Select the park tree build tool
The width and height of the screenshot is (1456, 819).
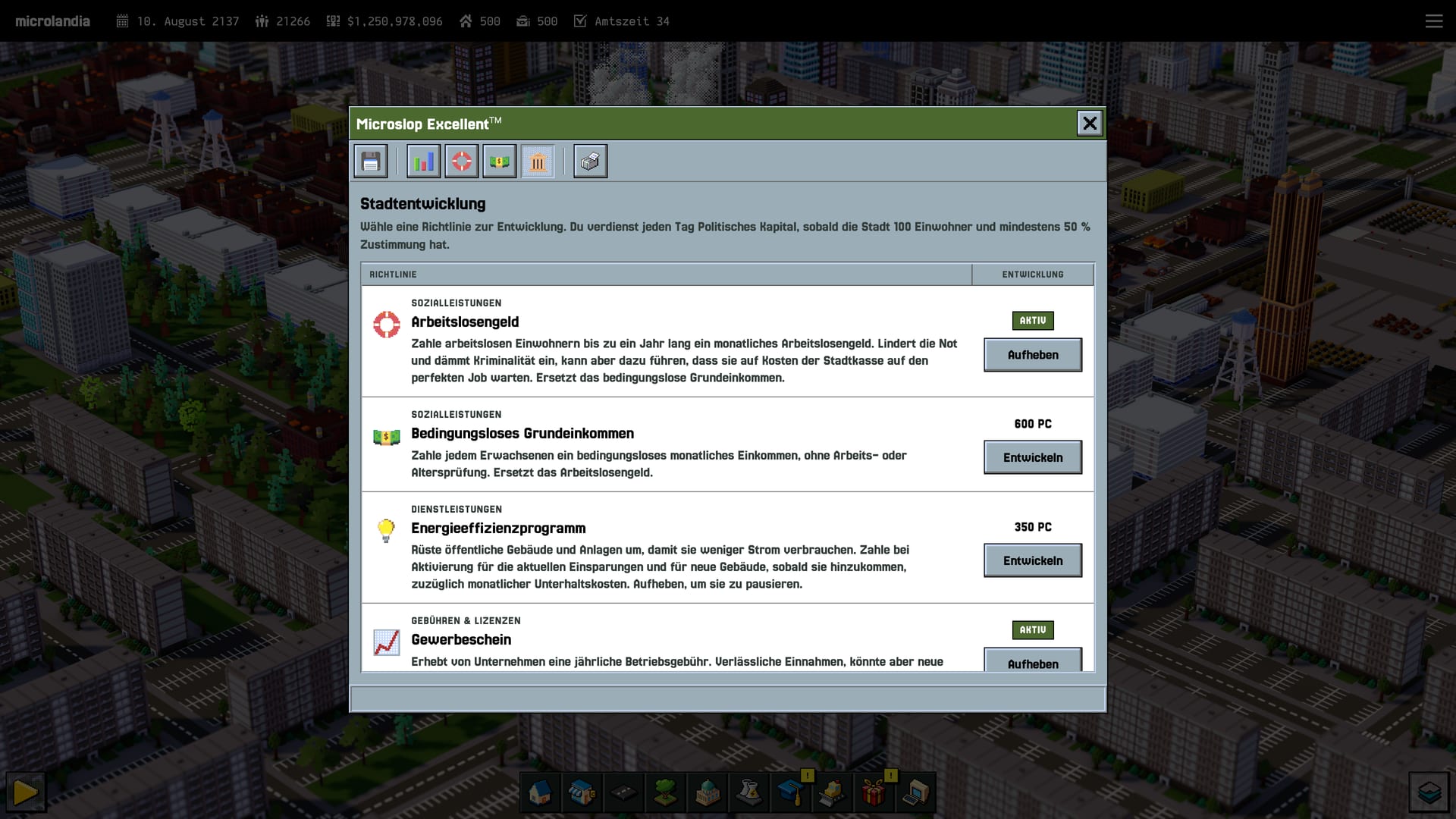coord(665,793)
